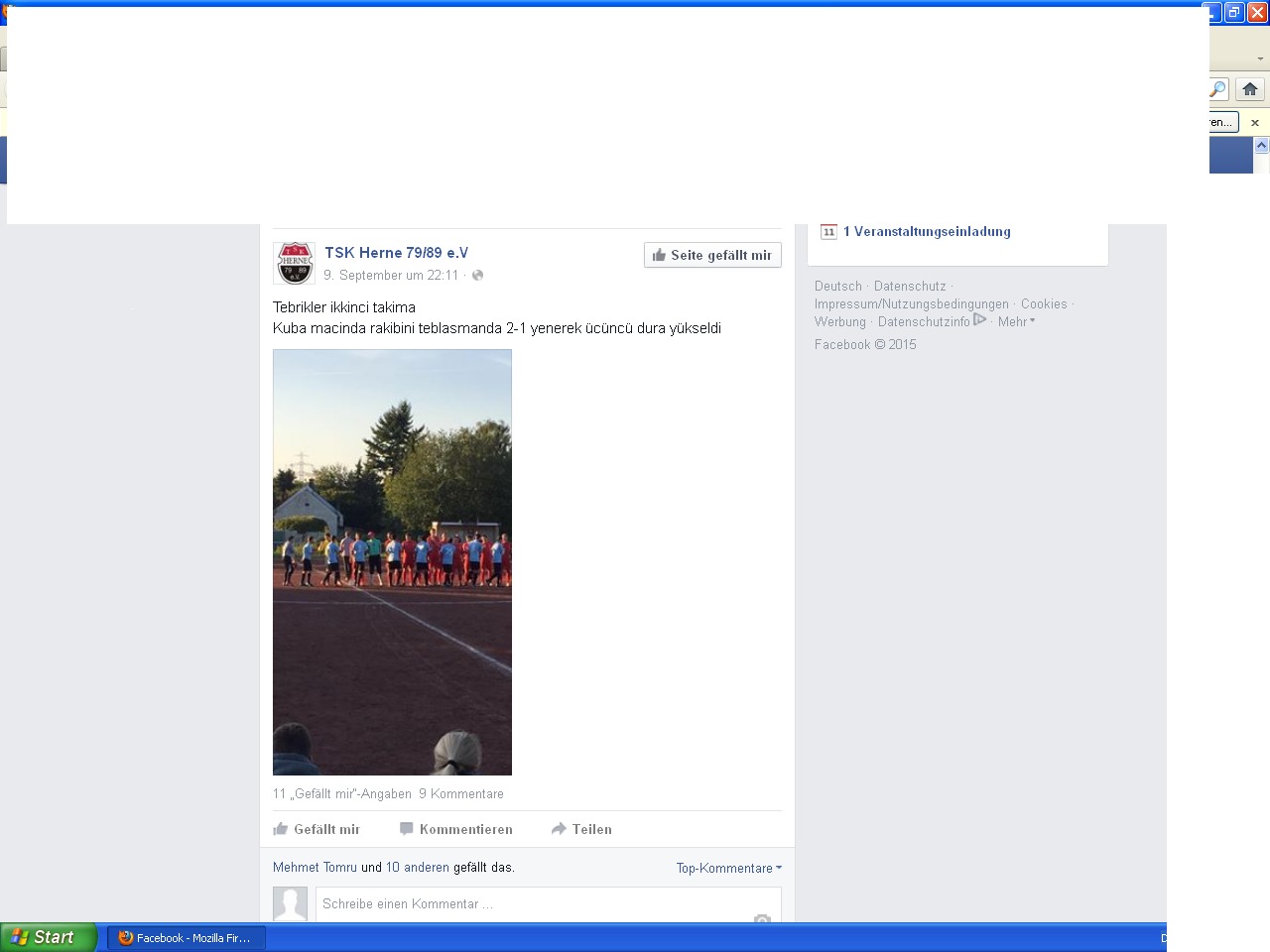Expand the 'Mehr' footer dropdown
The height and width of the screenshot is (952, 1270).
click(1016, 322)
